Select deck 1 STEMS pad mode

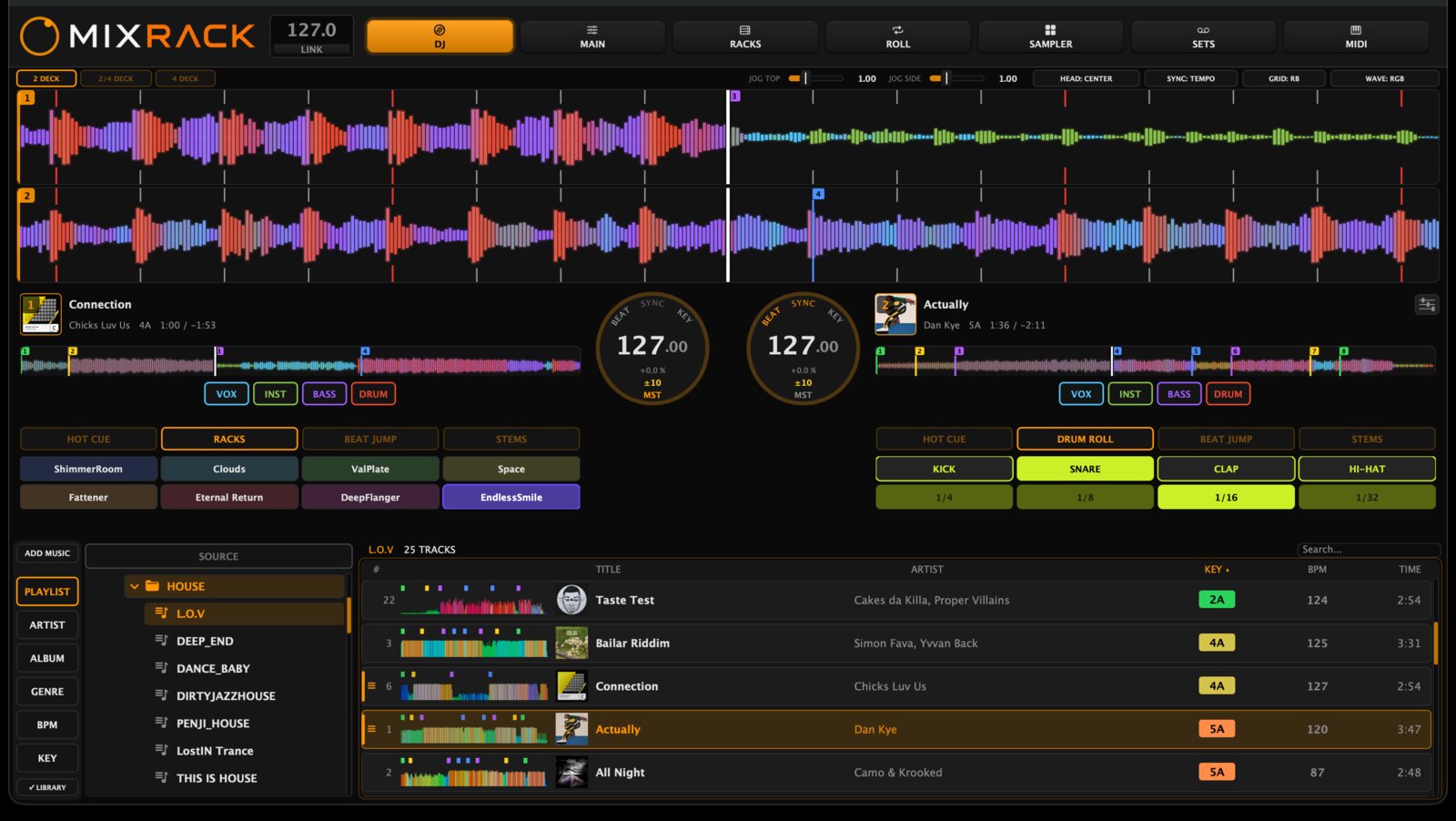511,439
